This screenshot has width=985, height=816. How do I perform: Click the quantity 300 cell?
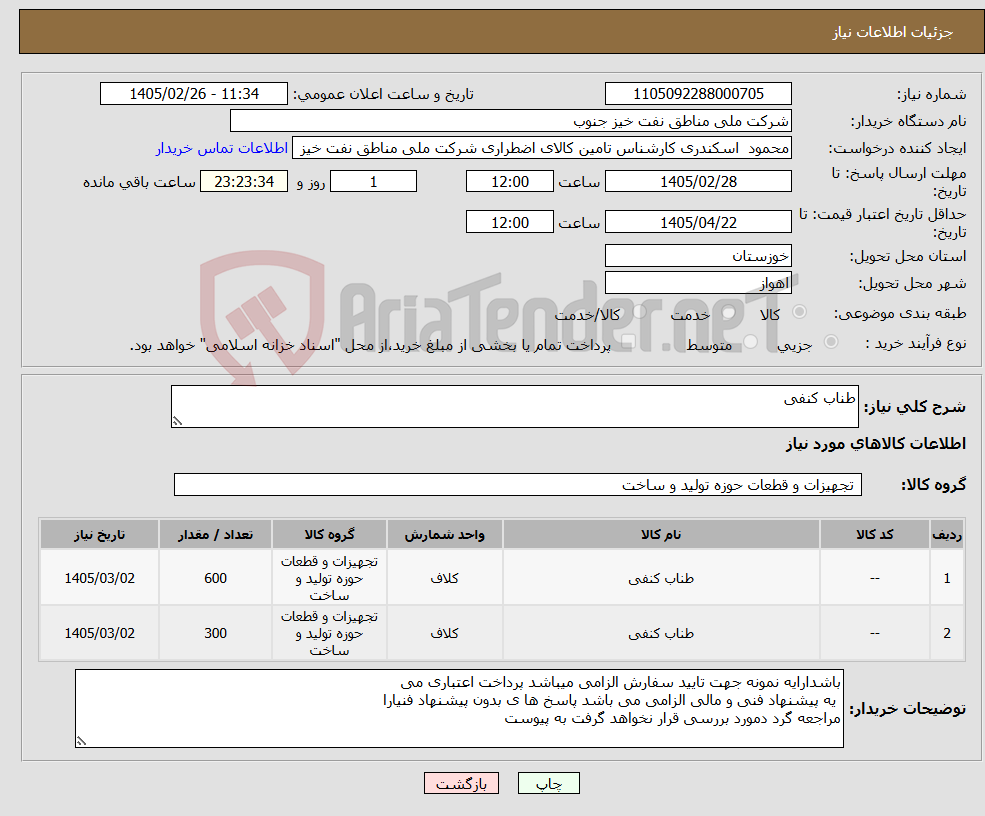click(x=215, y=633)
